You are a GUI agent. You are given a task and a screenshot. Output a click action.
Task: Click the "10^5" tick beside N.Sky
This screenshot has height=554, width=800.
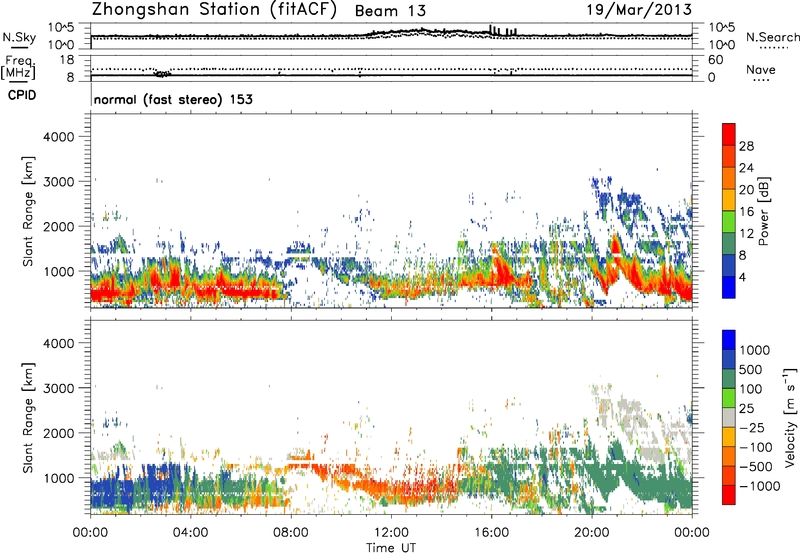pyautogui.click(x=61, y=28)
